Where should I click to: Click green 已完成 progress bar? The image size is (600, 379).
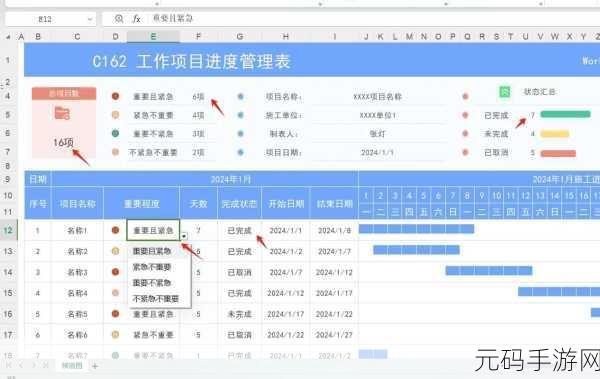tap(565, 114)
